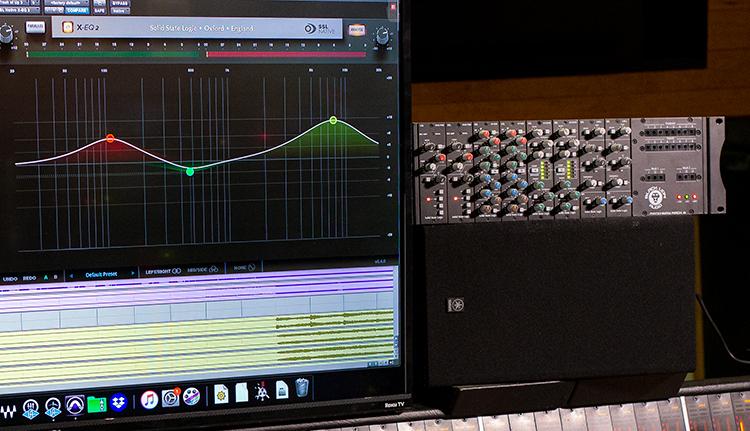The image size is (750, 431).
Task: Open the disk image file in Dock
Action: 282,390
